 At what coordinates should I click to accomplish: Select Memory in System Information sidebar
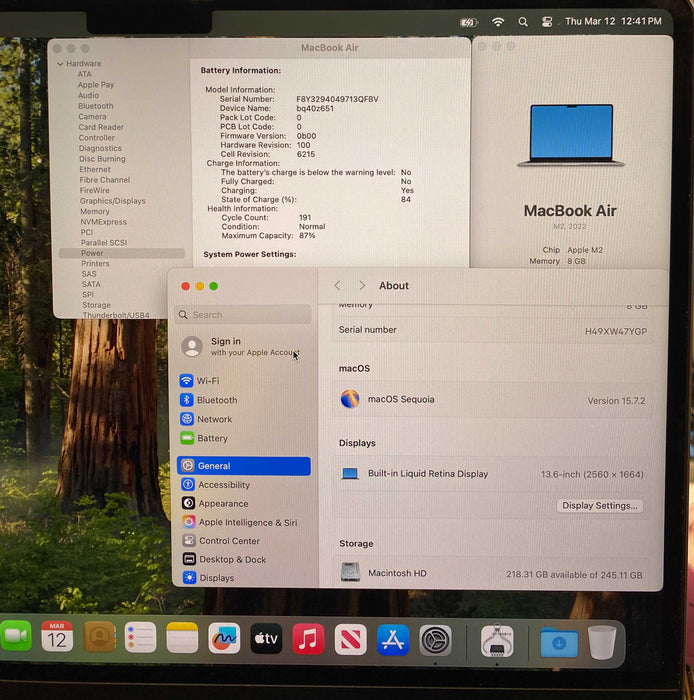95,212
